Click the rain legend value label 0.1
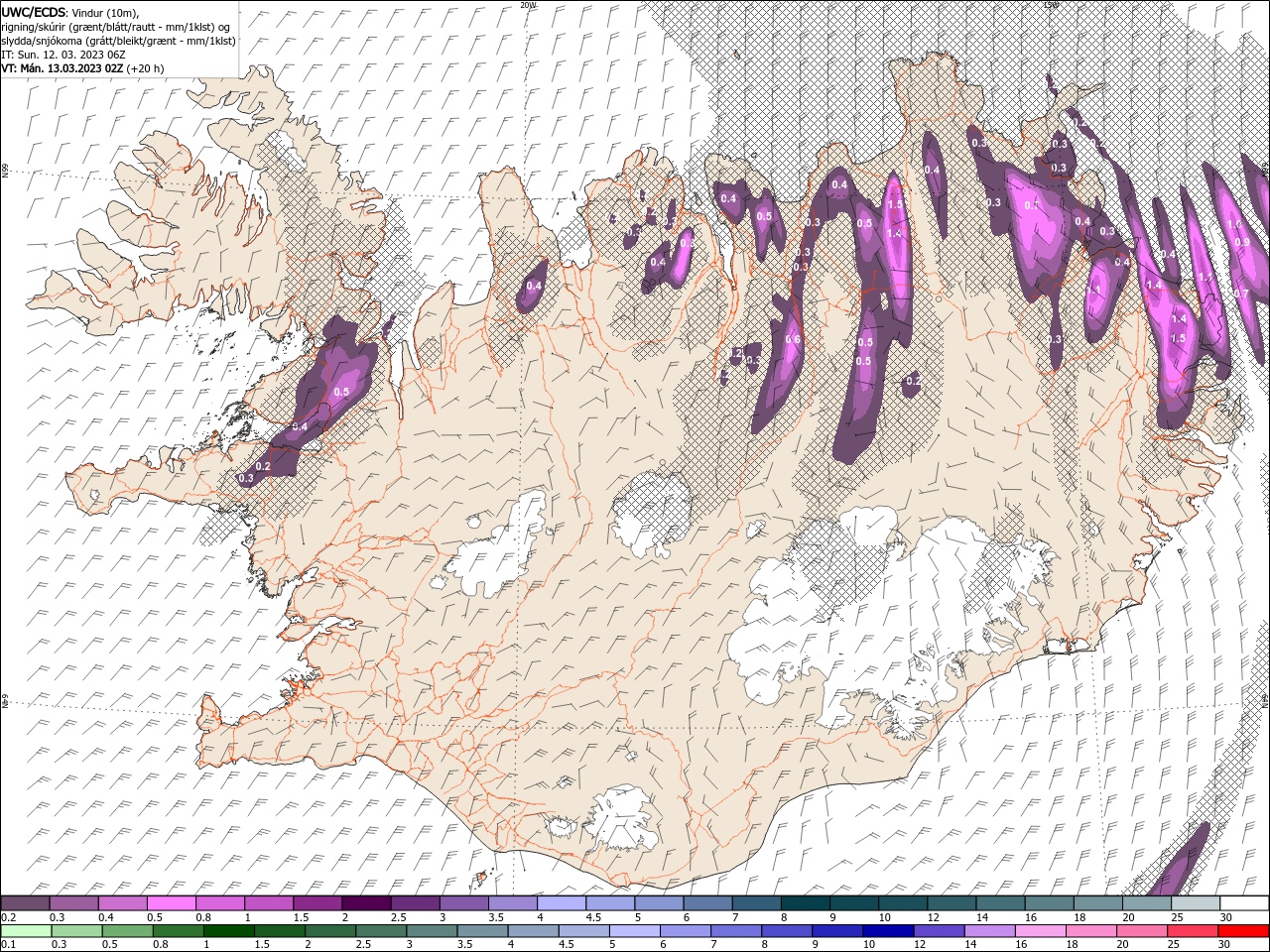This screenshot has width=1270, height=952. 9,944
